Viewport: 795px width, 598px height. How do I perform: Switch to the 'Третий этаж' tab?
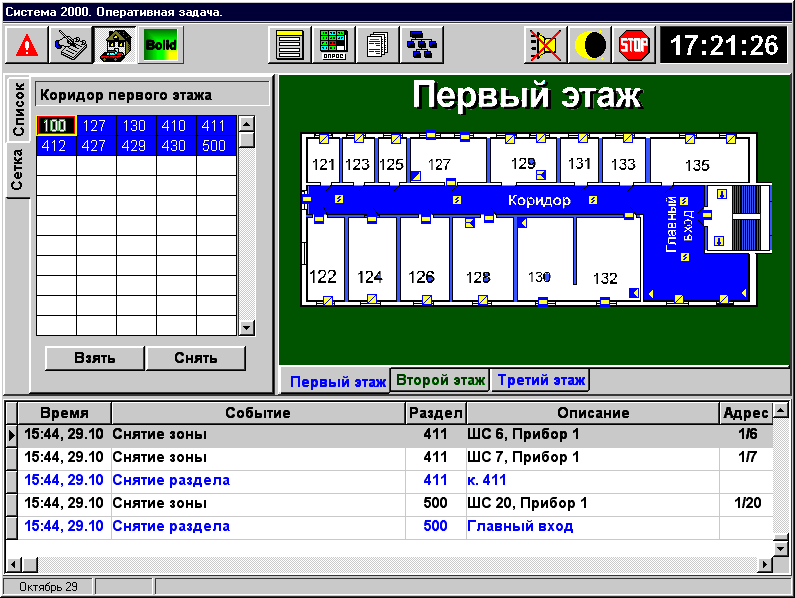540,380
